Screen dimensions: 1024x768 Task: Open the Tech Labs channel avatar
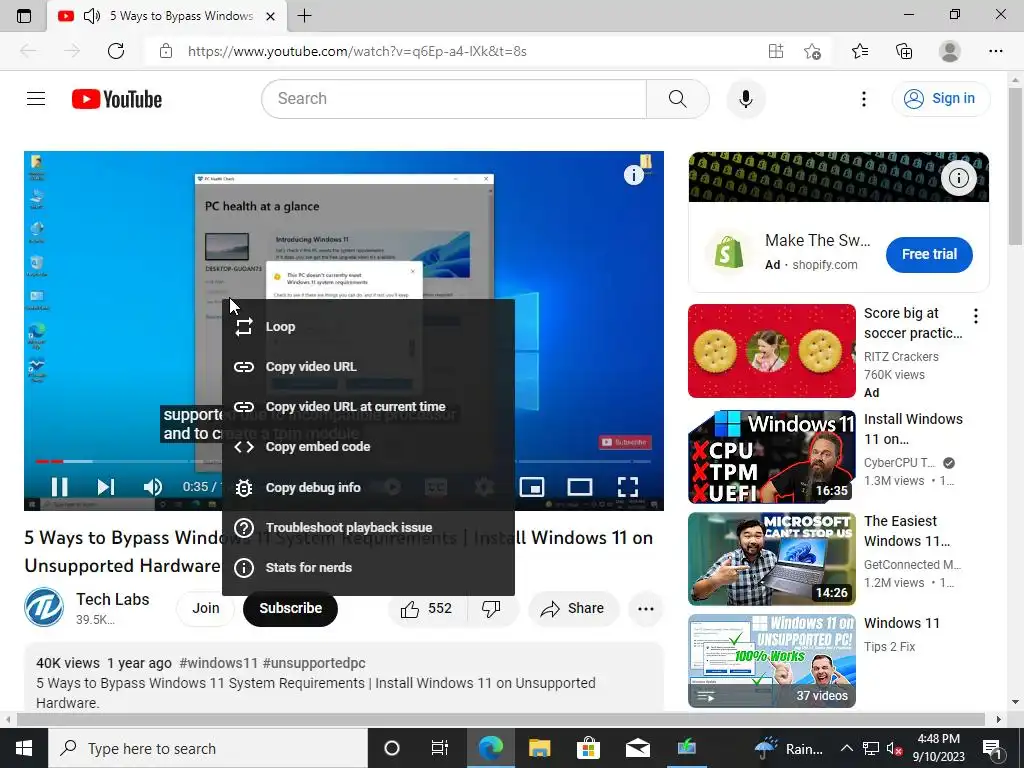pos(44,607)
